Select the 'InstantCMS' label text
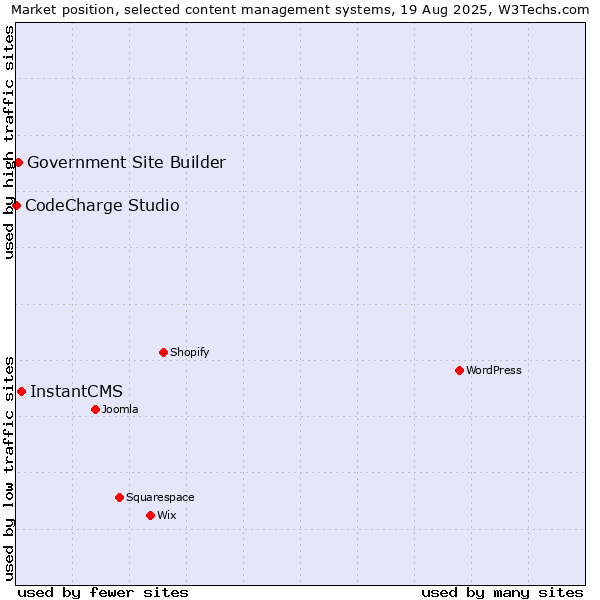 click(77, 391)
